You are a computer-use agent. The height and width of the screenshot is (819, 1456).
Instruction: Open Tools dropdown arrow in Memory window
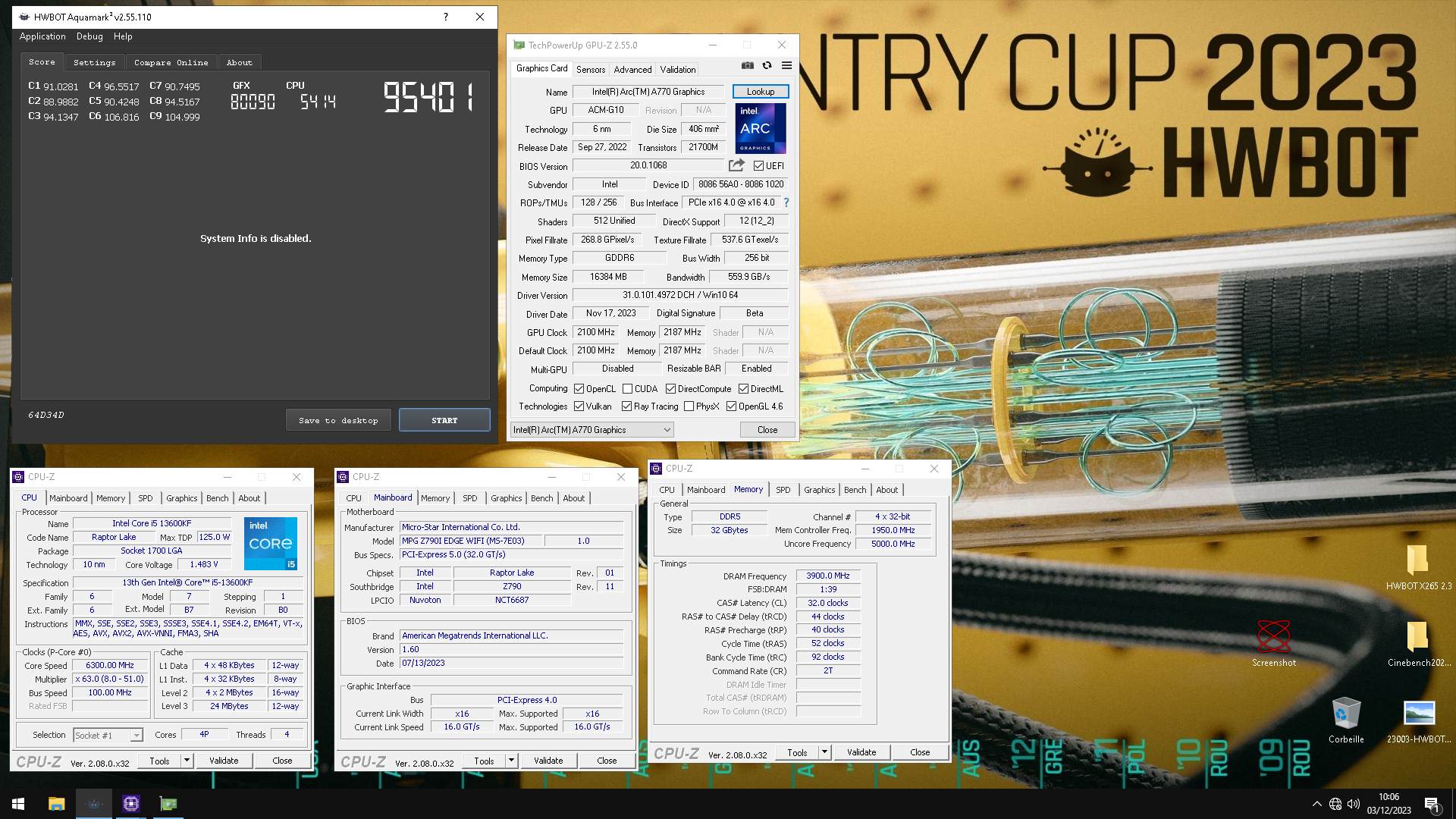(824, 752)
